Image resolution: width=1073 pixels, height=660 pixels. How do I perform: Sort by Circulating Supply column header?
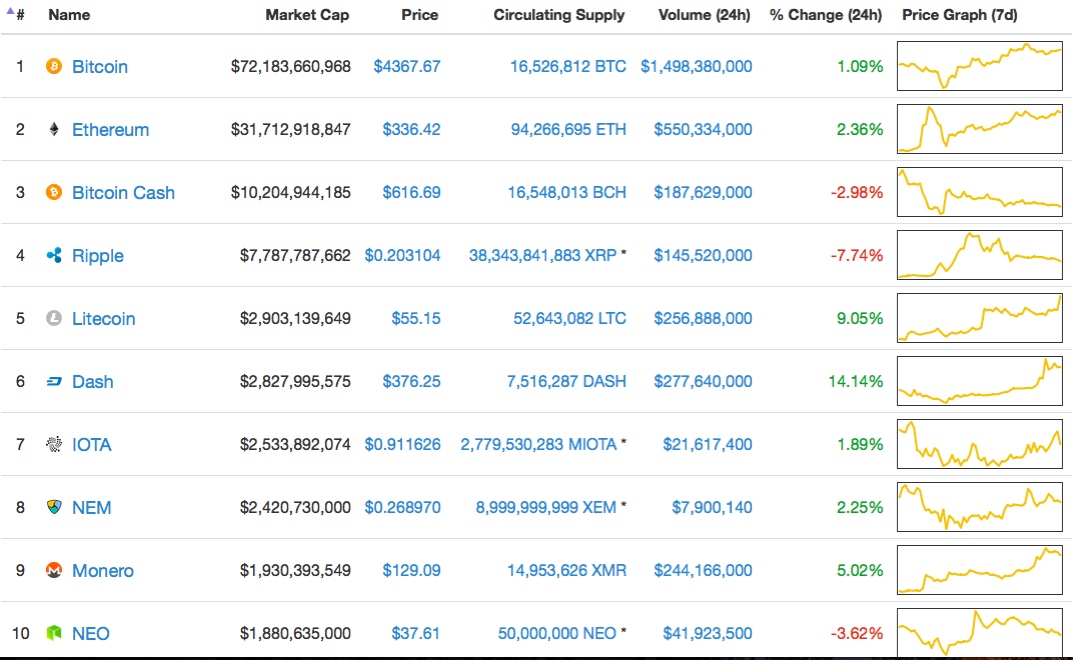coord(559,15)
